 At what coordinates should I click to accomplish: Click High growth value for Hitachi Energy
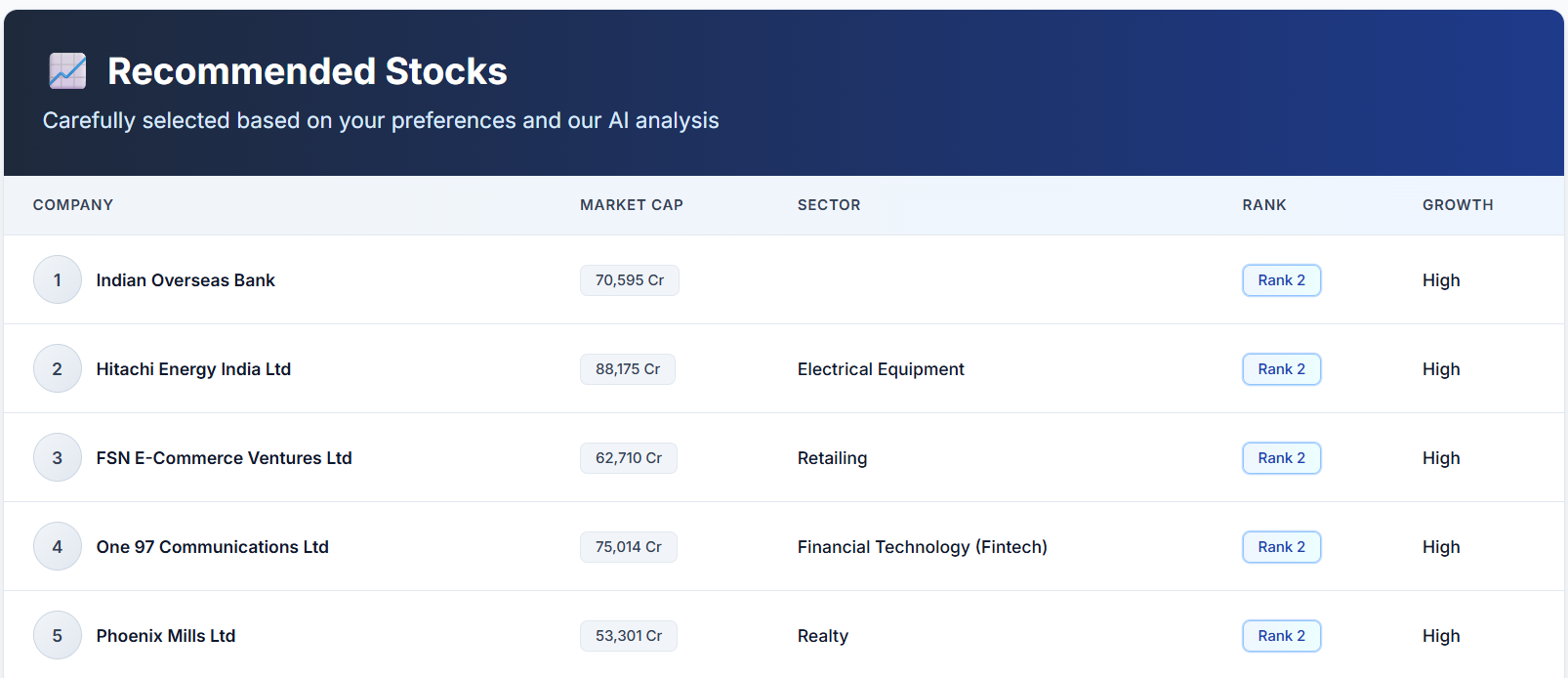point(1441,369)
